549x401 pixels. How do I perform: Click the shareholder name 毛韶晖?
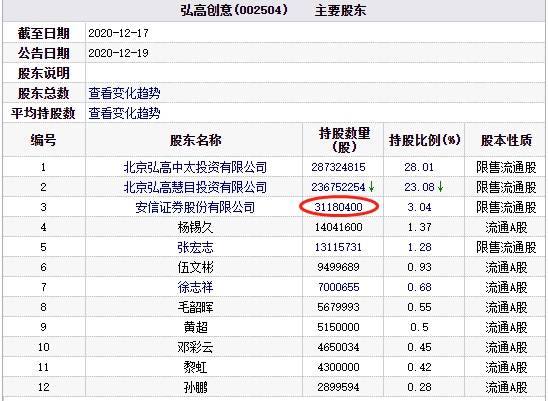coord(195,307)
